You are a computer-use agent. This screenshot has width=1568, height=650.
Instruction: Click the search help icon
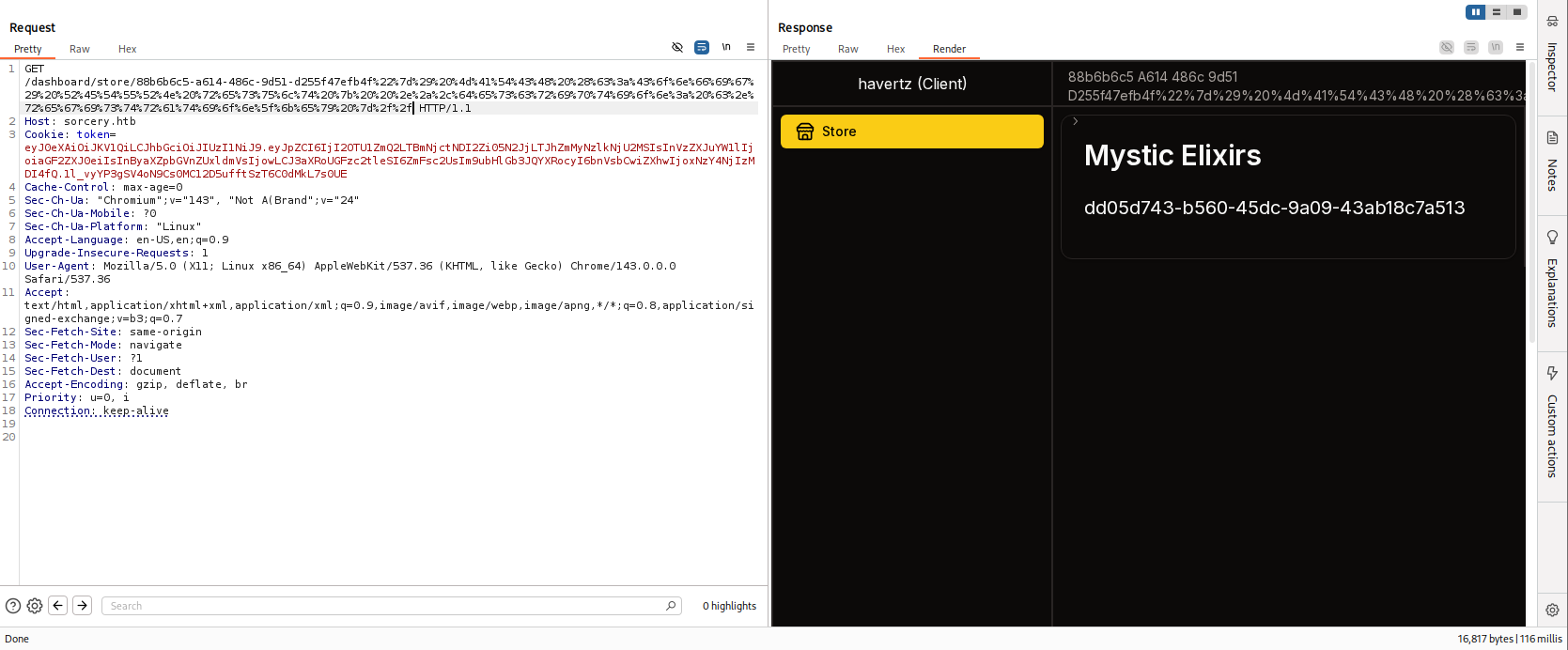point(13,606)
